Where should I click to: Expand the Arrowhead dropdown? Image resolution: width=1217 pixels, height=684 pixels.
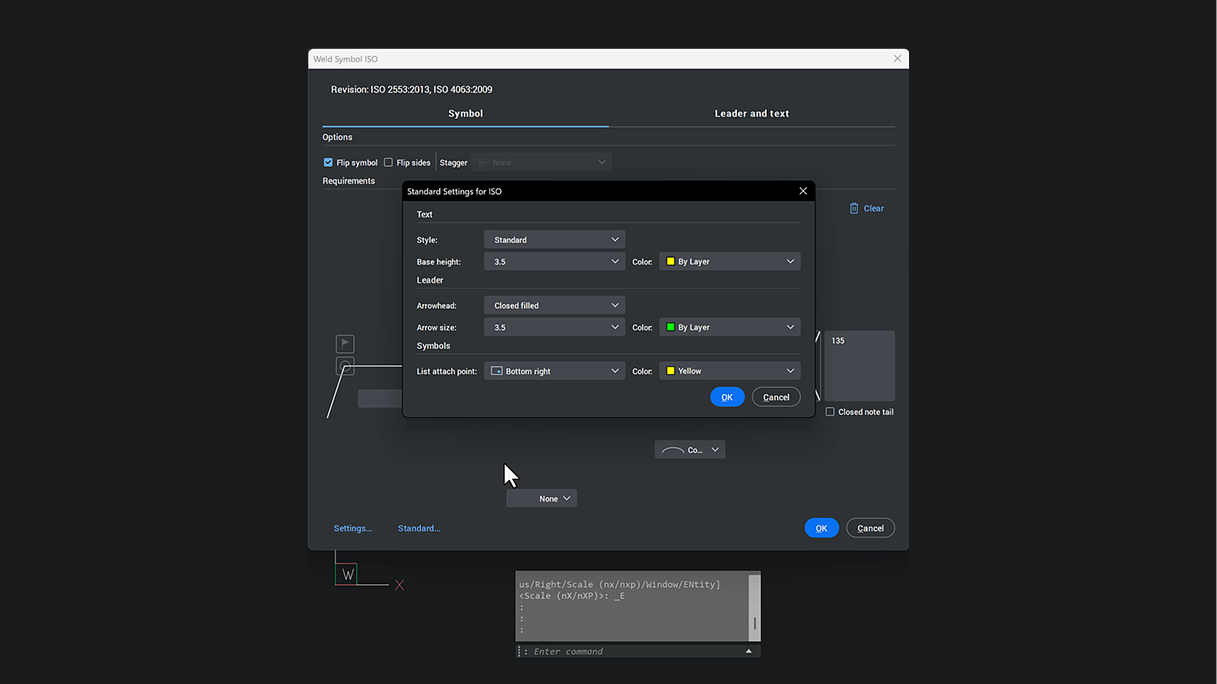coord(555,305)
